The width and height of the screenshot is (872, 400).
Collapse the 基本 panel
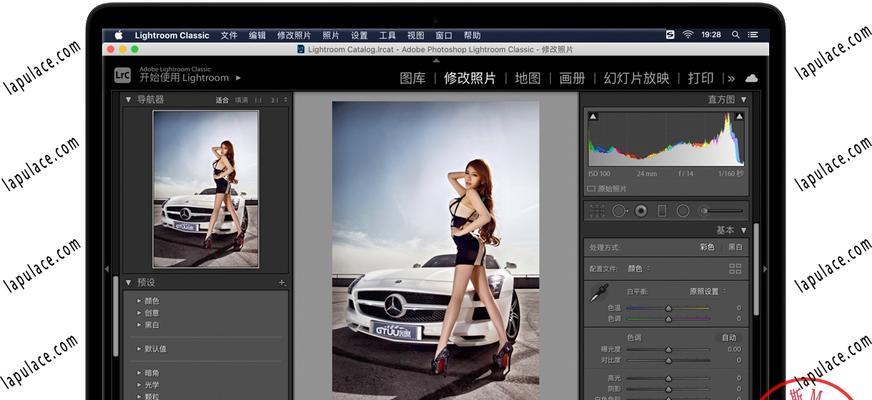744,230
